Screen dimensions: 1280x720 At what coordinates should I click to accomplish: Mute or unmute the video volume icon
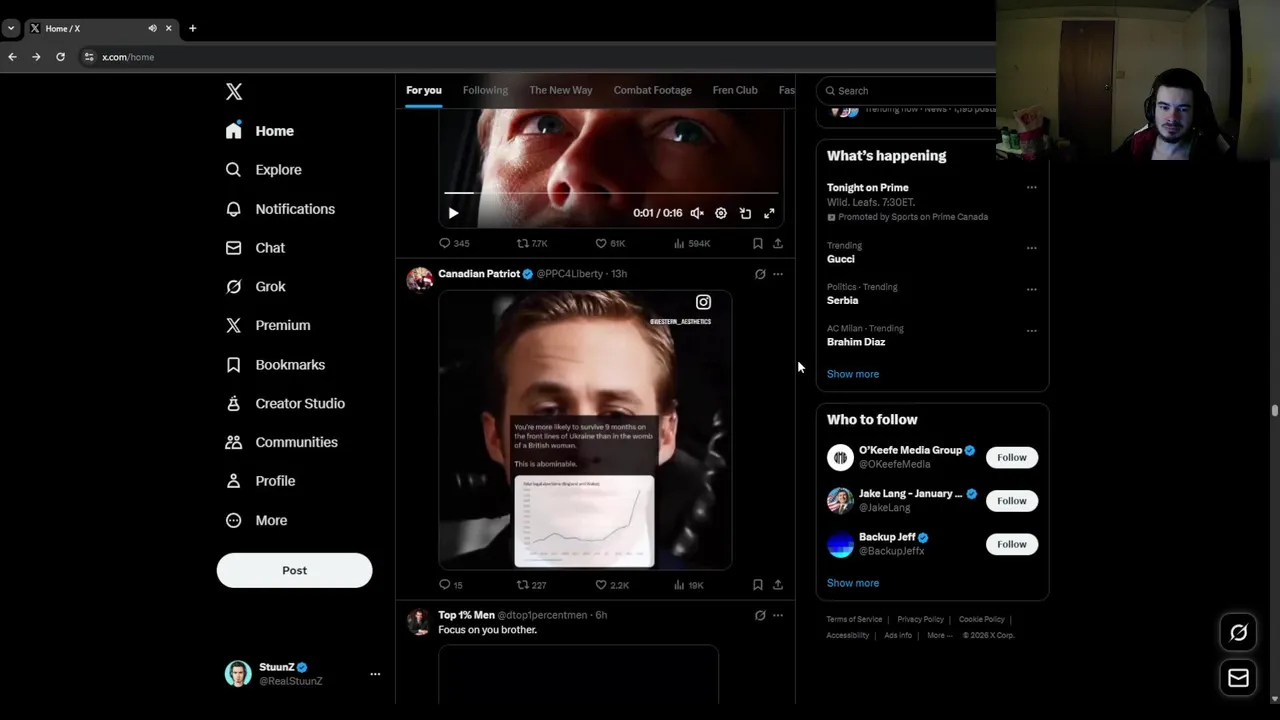click(x=697, y=213)
